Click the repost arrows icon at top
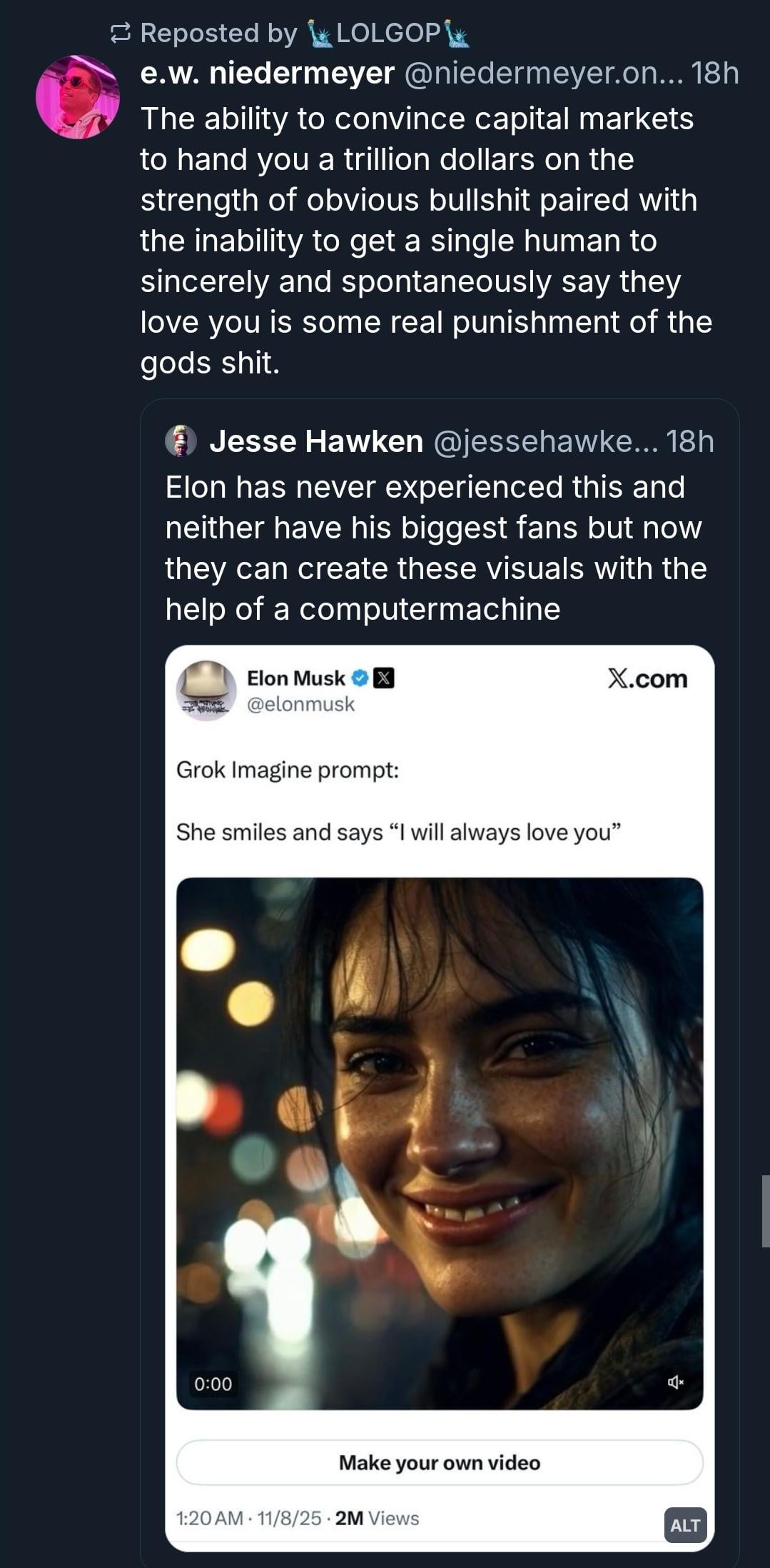This screenshot has width=770, height=1568. [121, 33]
